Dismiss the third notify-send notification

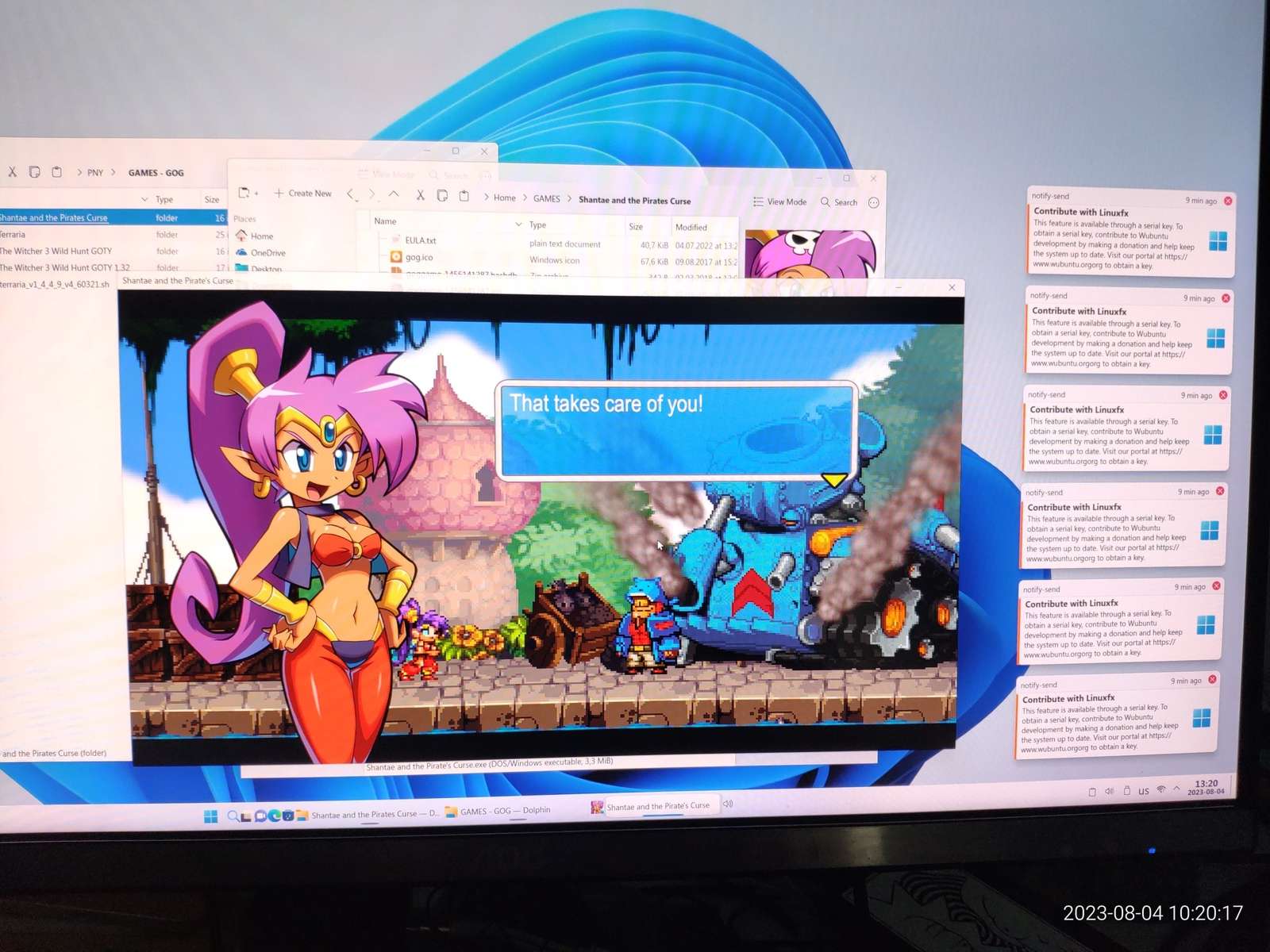[x=1223, y=395]
